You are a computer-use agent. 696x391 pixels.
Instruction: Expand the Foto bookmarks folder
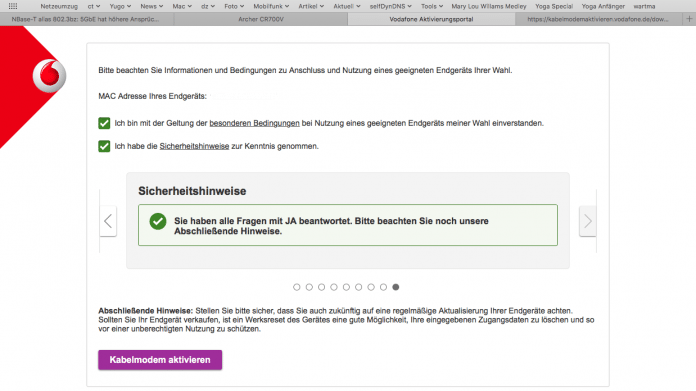[234, 6]
